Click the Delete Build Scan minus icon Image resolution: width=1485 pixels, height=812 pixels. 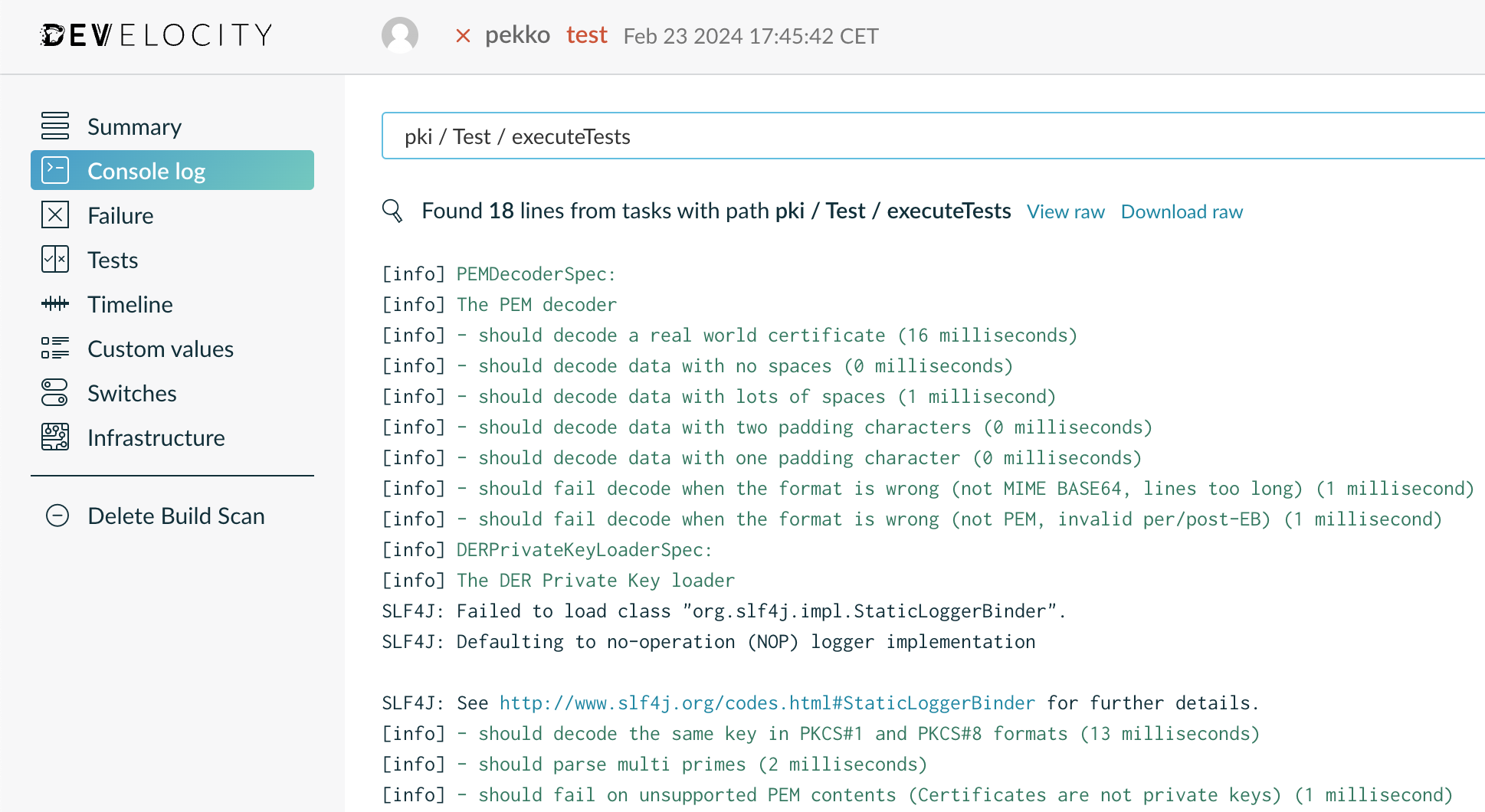pos(57,516)
